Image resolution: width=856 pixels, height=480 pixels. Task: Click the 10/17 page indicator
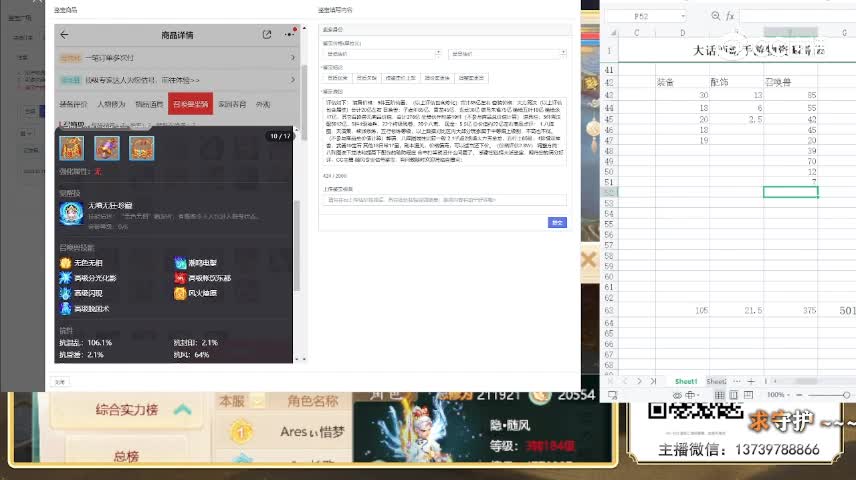tap(280, 136)
